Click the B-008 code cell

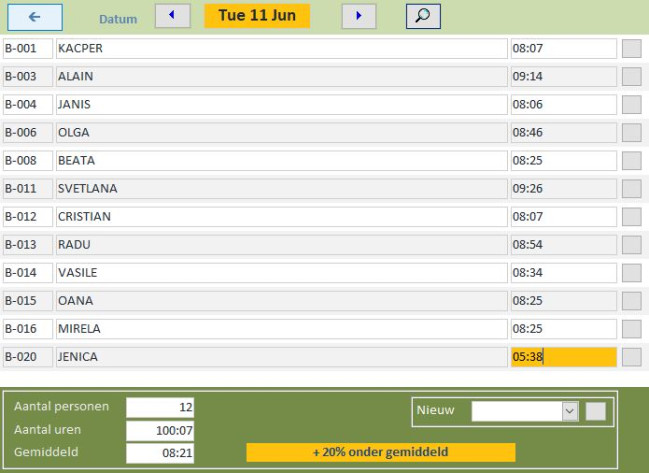[28, 161]
